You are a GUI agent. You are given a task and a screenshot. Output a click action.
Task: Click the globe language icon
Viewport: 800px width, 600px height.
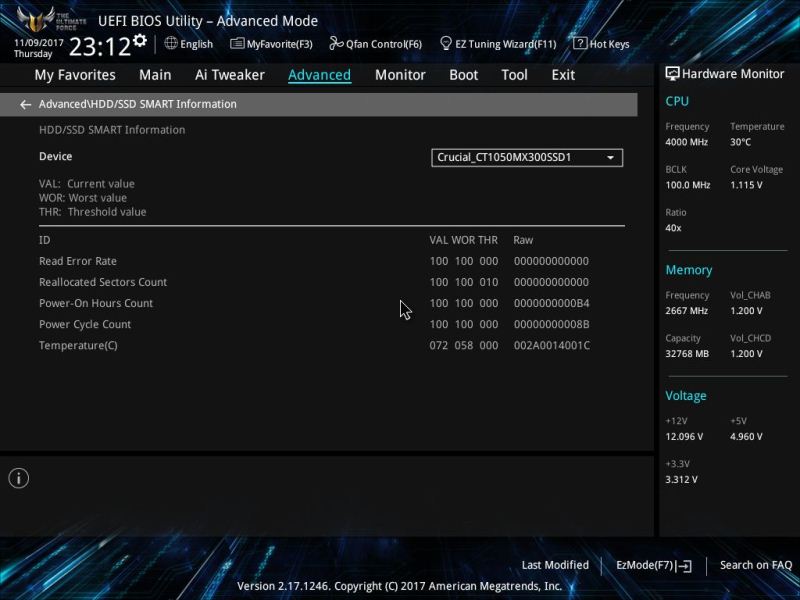tap(171, 43)
